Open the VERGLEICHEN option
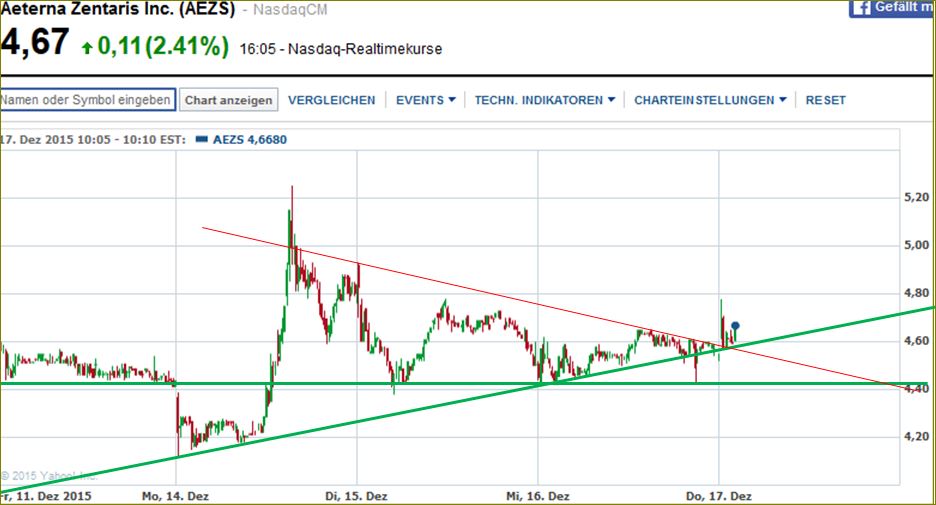The height and width of the screenshot is (505, 936). pyautogui.click(x=332, y=100)
